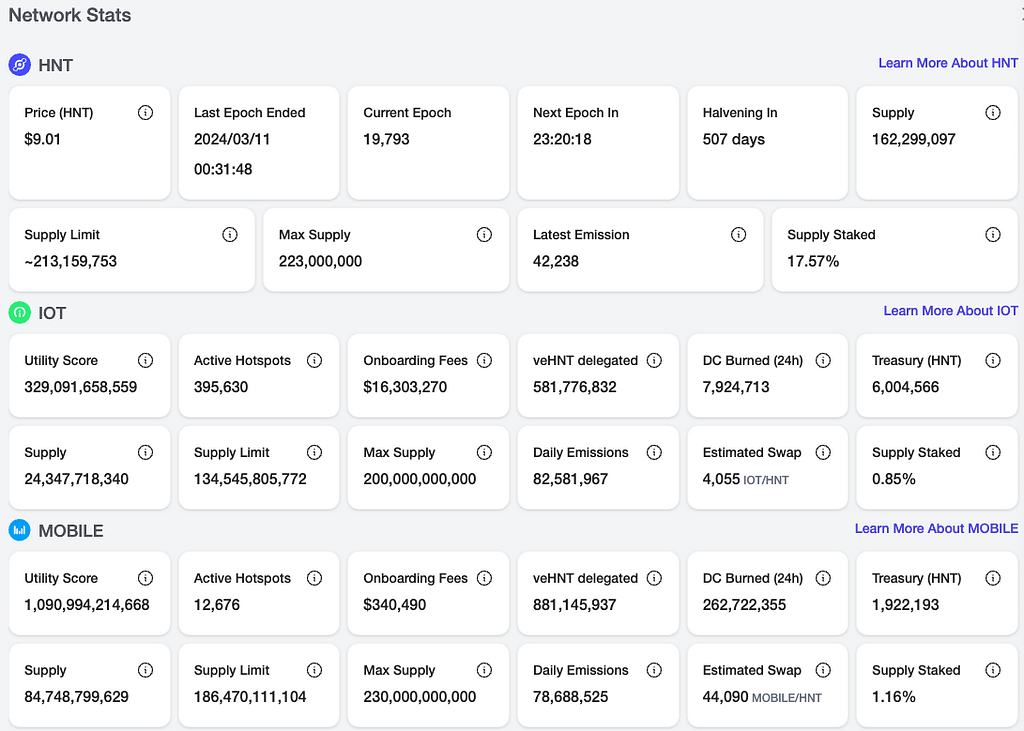
Task: Click IOT daily emissions value 82,581,967
Action: pyautogui.click(x=570, y=479)
